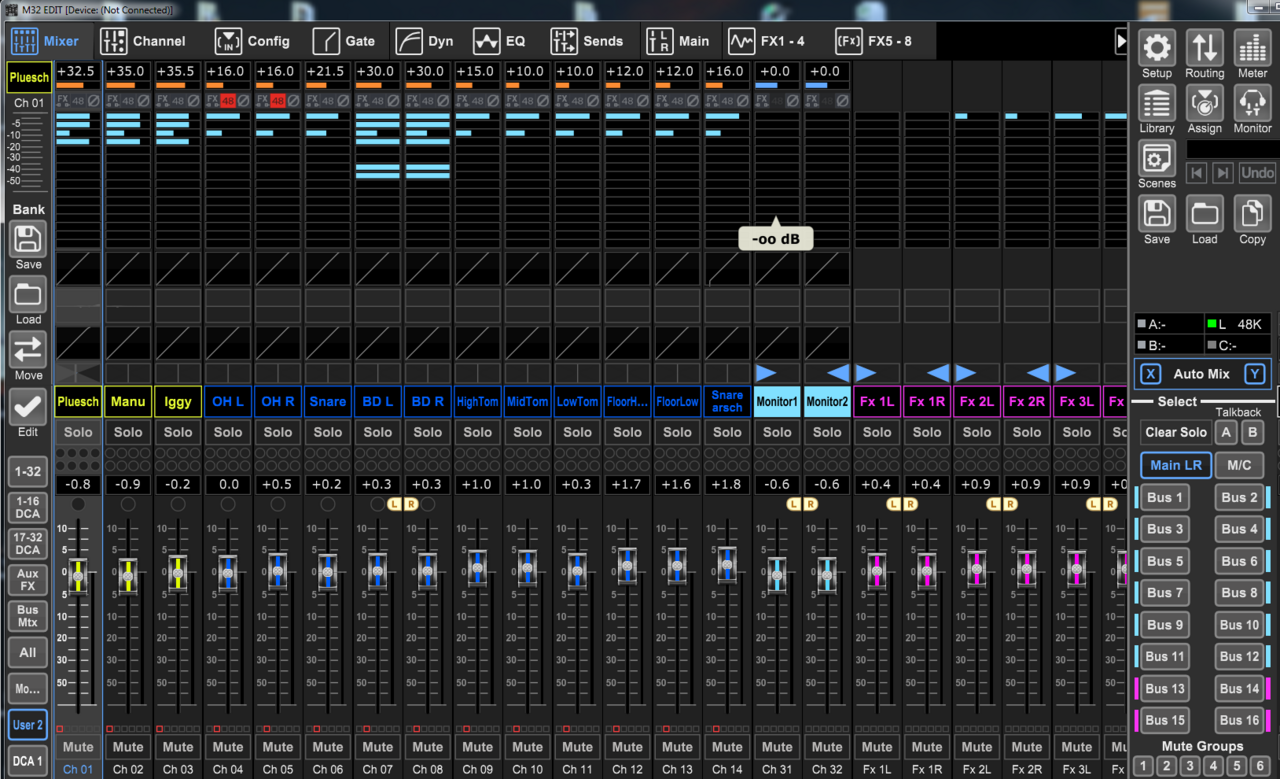The height and width of the screenshot is (779, 1280).
Task: Click the Move arrows icon
Action: [28, 350]
